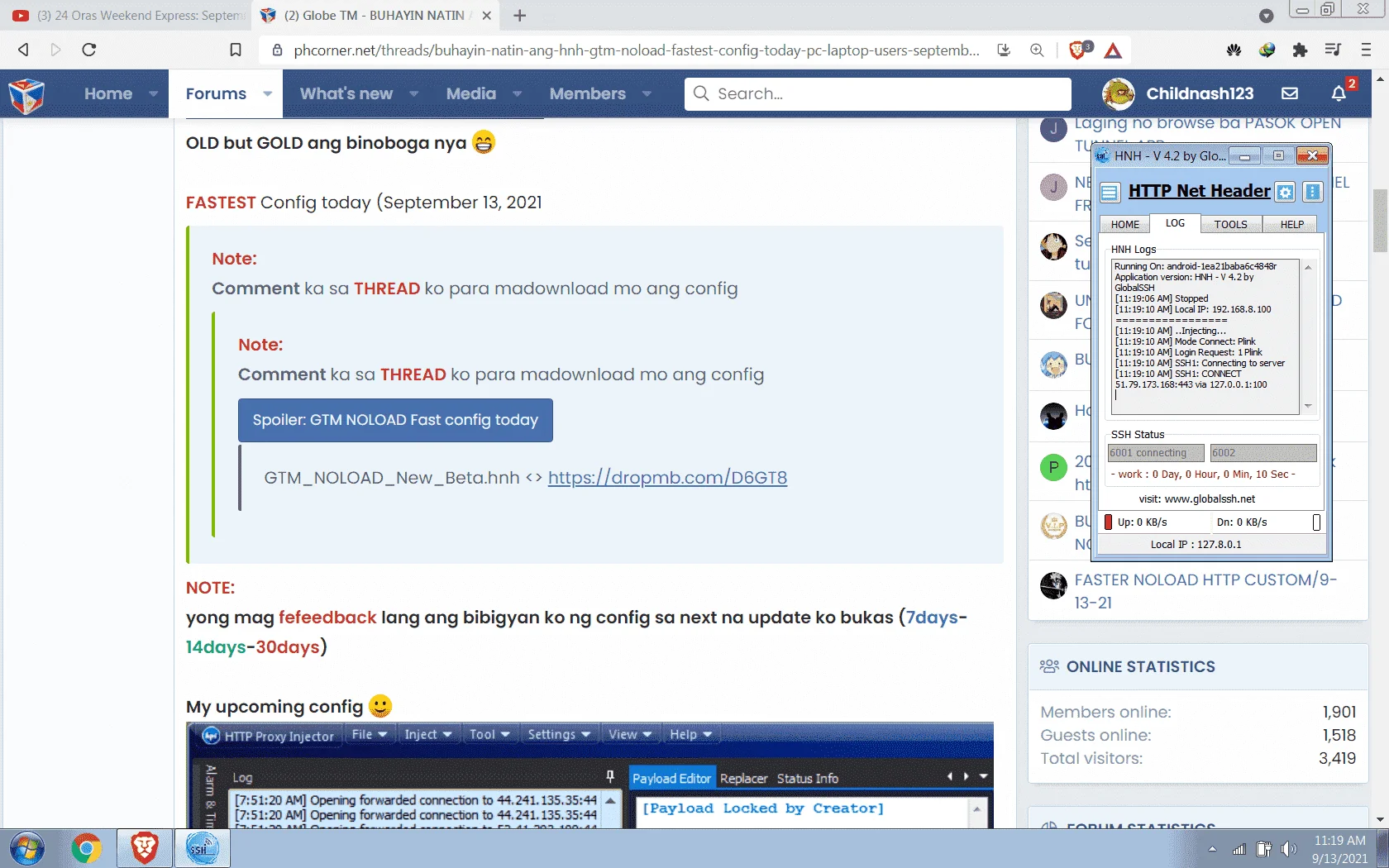Image resolution: width=1389 pixels, height=868 pixels.
Task: Open browser extensions puzzle icon
Action: (1300, 50)
